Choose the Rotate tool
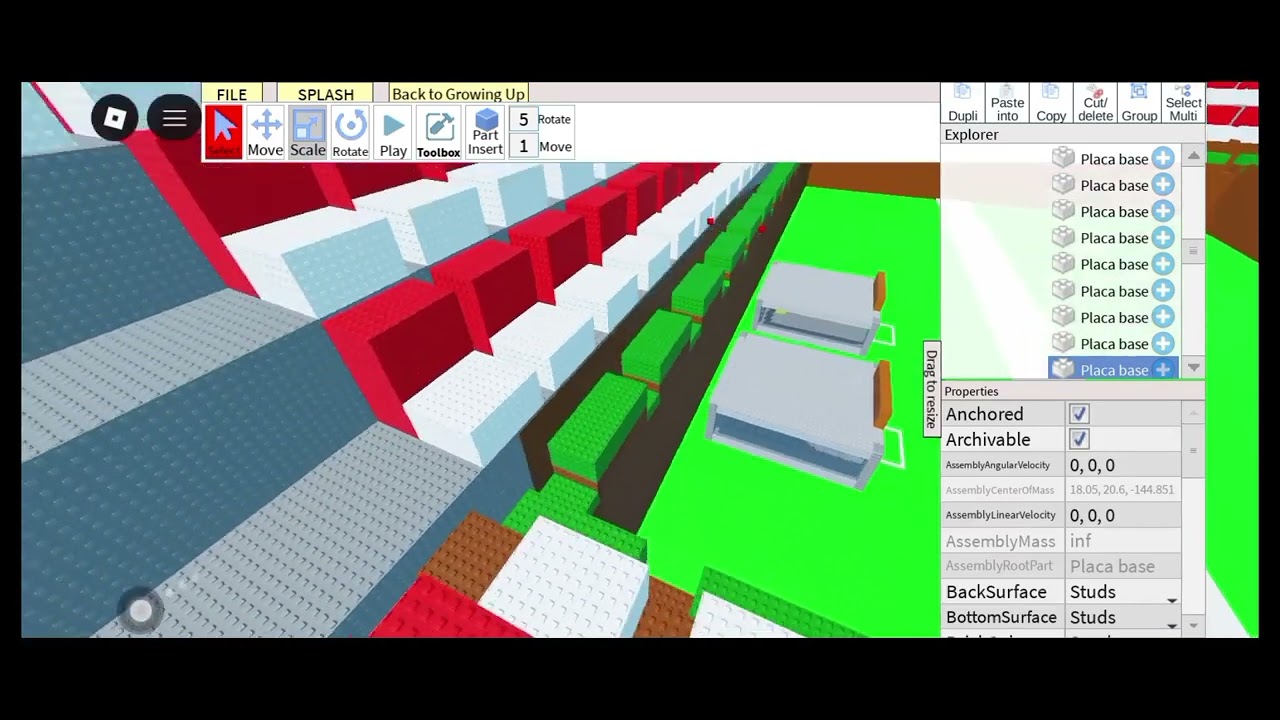Image resolution: width=1280 pixels, height=720 pixels. [350, 133]
